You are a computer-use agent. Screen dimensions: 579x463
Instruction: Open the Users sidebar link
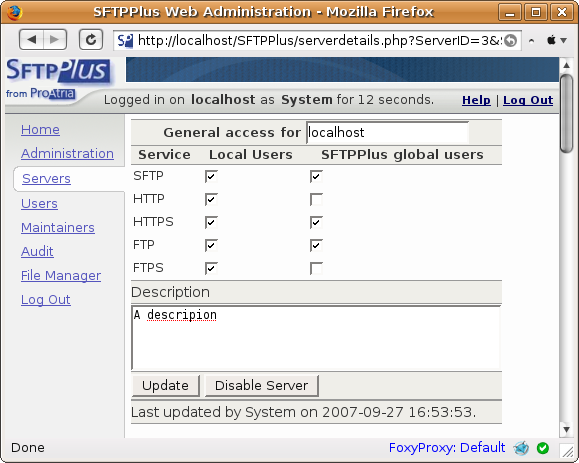pyautogui.click(x=39, y=203)
